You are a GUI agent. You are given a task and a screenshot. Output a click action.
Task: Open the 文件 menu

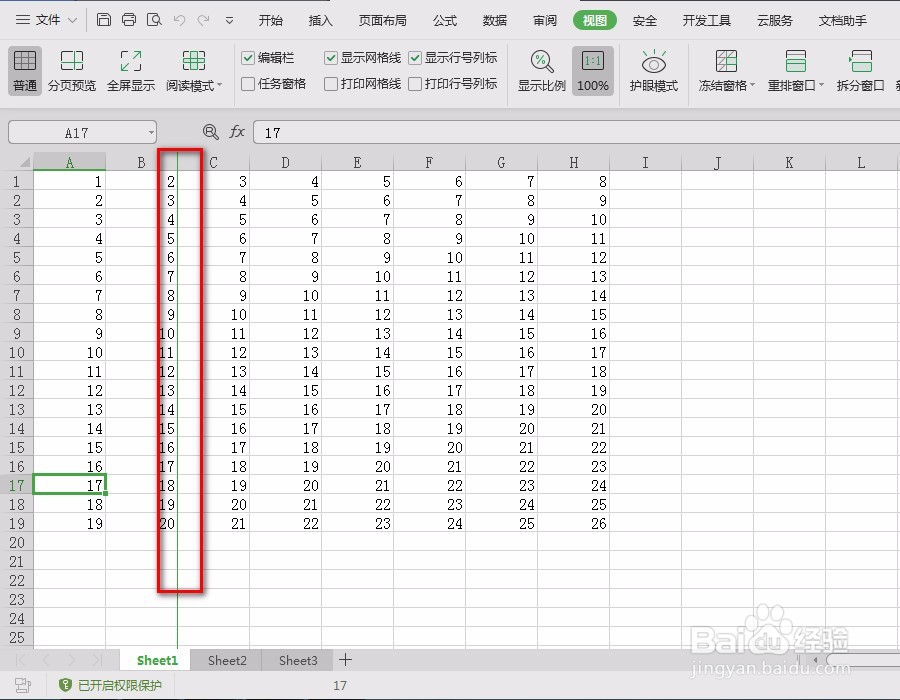[45, 20]
